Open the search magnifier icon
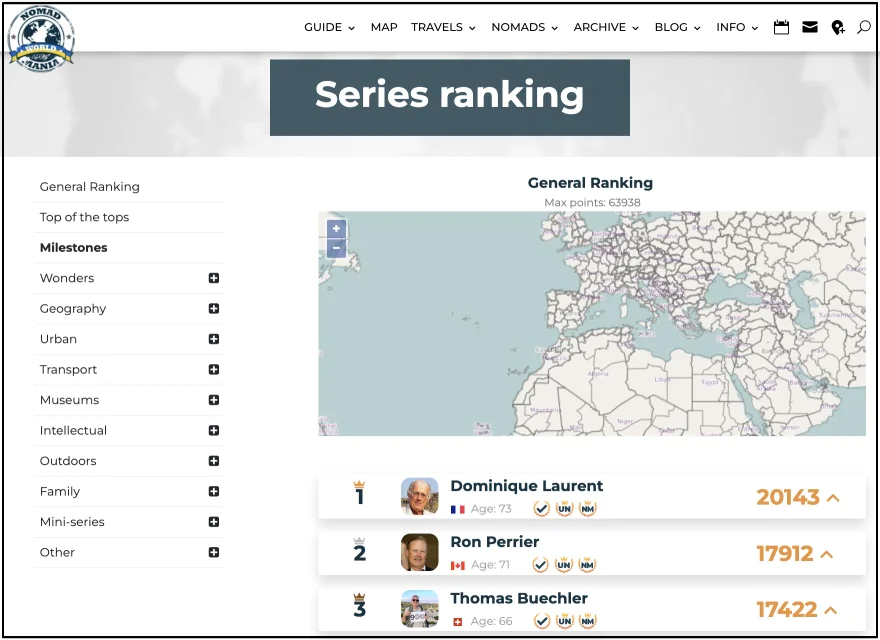This screenshot has width=880, height=640. pos(864,28)
